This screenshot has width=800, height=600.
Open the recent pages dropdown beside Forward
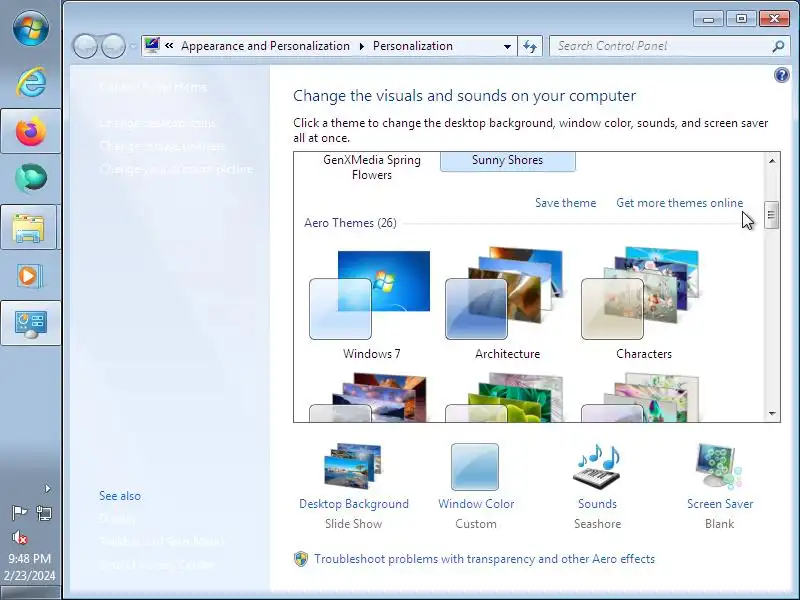(133, 46)
